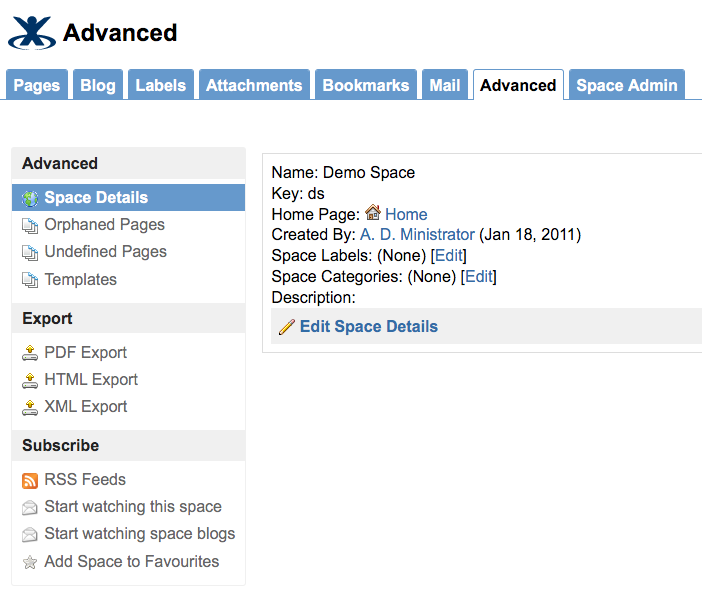Click the Confluence logo icon
Screen dimensions: 702x605
[32, 33]
